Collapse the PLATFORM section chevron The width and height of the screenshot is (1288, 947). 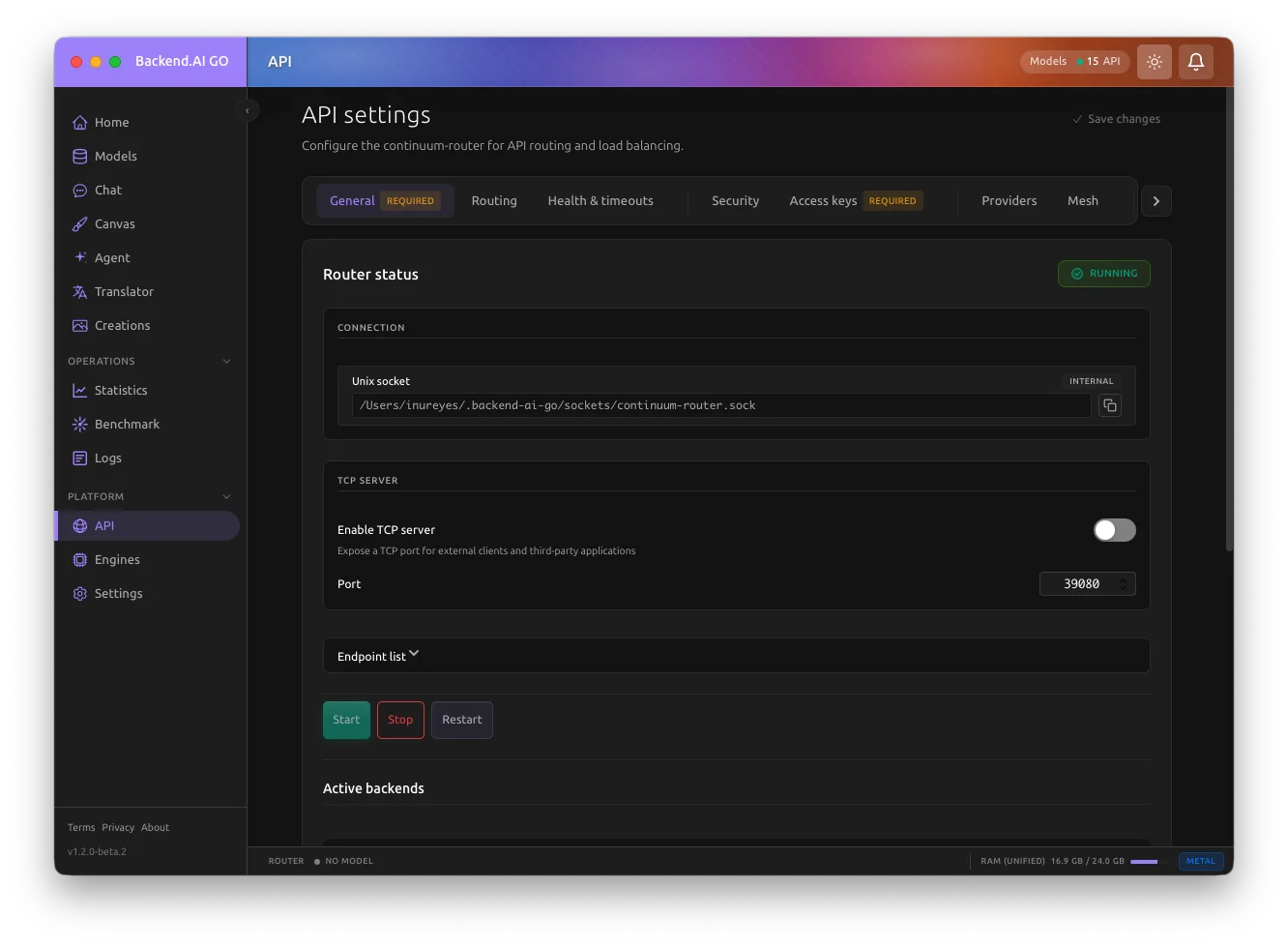(226, 496)
